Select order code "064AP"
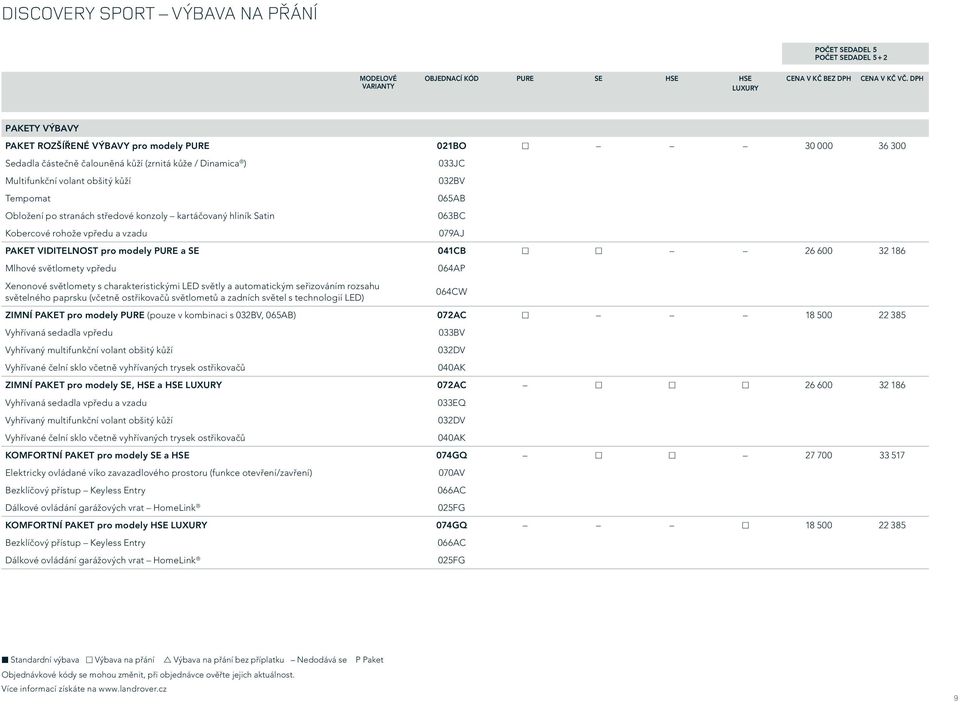This screenshot has height=705, width=960. [451, 269]
